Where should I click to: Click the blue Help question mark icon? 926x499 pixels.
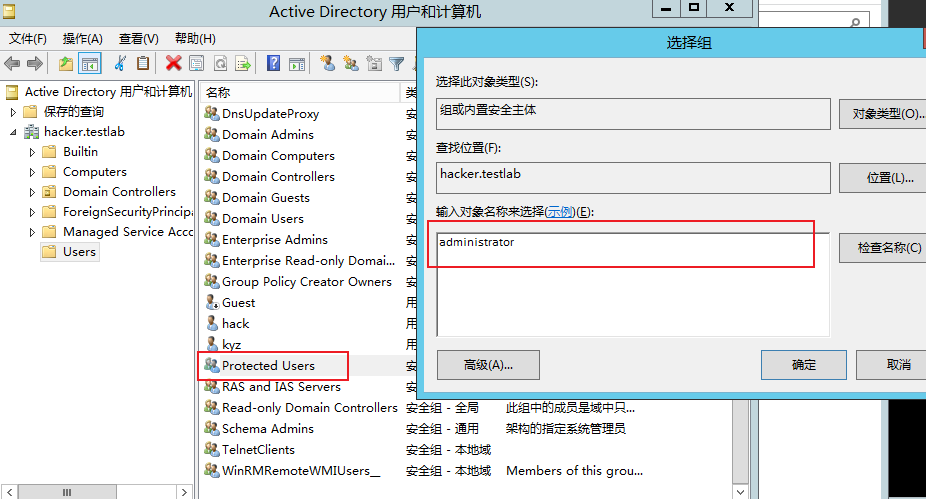coord(273,63)
